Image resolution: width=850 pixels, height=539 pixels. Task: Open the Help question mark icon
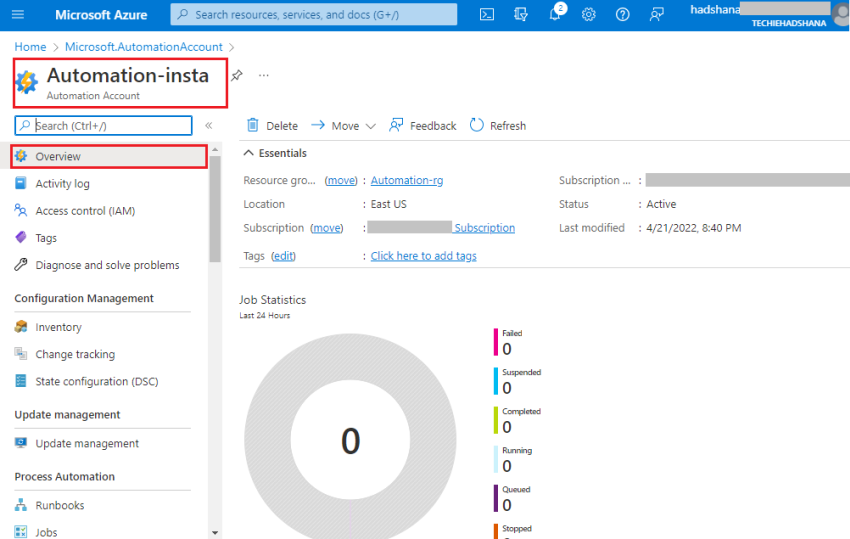point(622,15)
